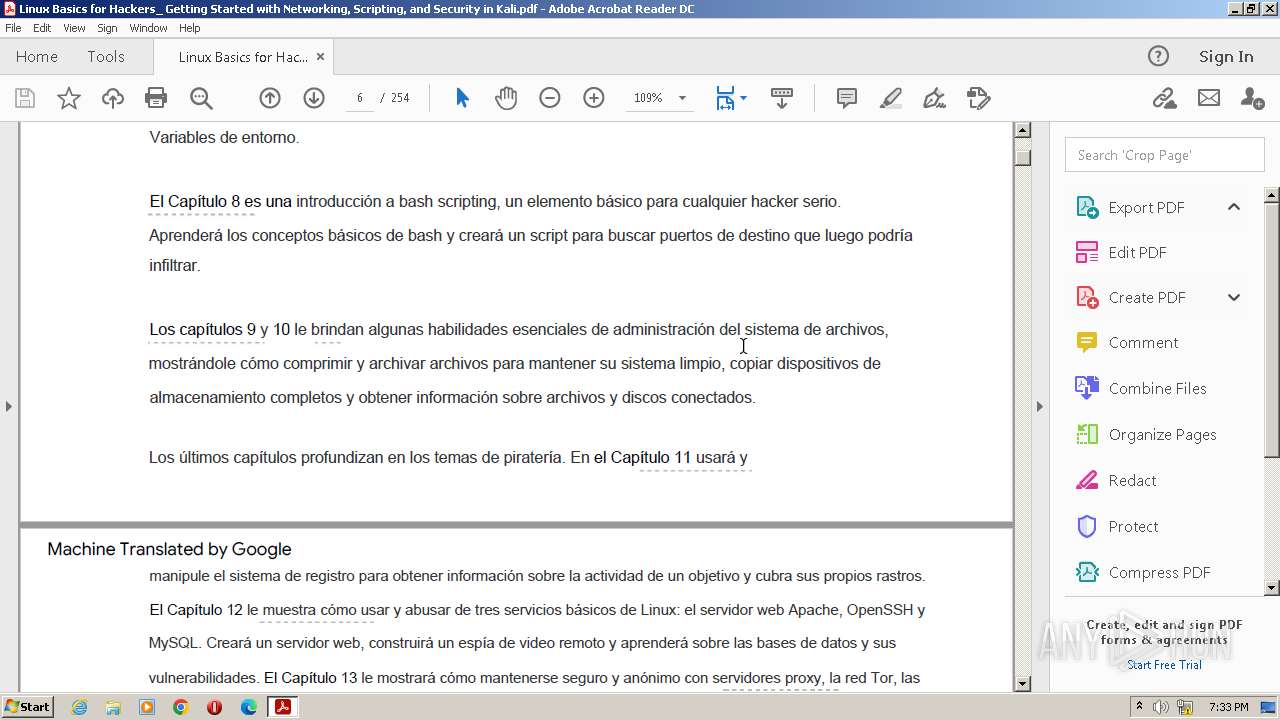Click the 7:33 PM system clock
Viewport: 1280px width, 720px height.
(1229, 707)
